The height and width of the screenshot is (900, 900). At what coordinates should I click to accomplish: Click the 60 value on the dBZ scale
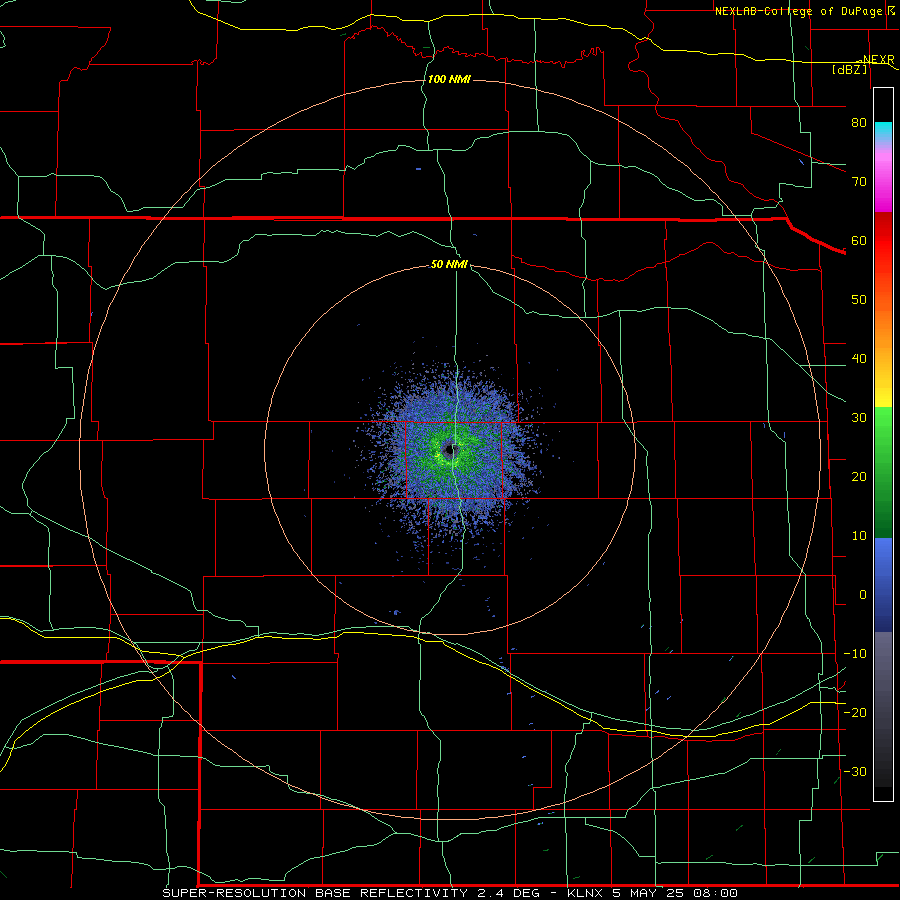pos(859,240)
